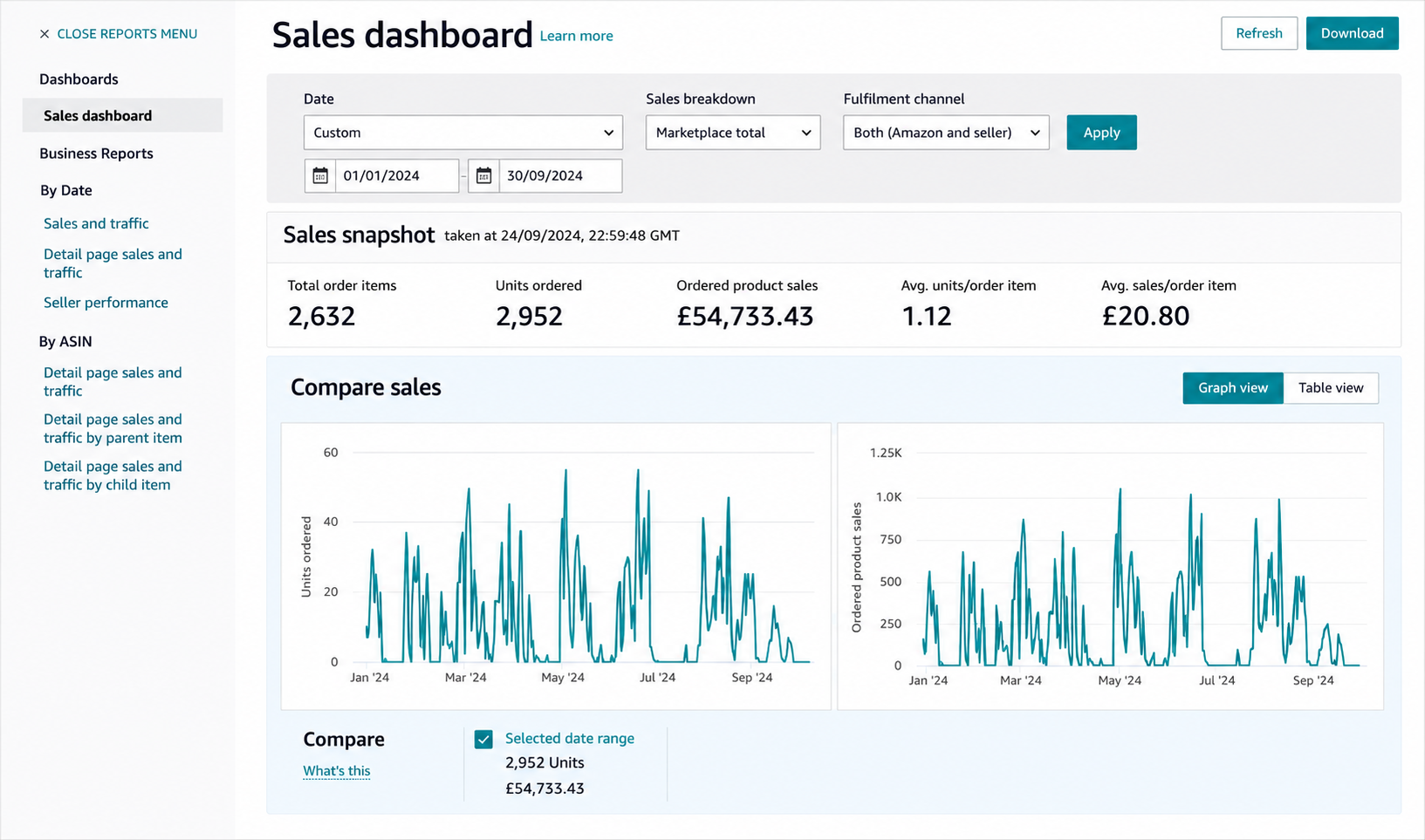Image resolution: width=1425 pixels, height=840 pixels.
Task: Switch to Table view
Action: click(1331, 388)
